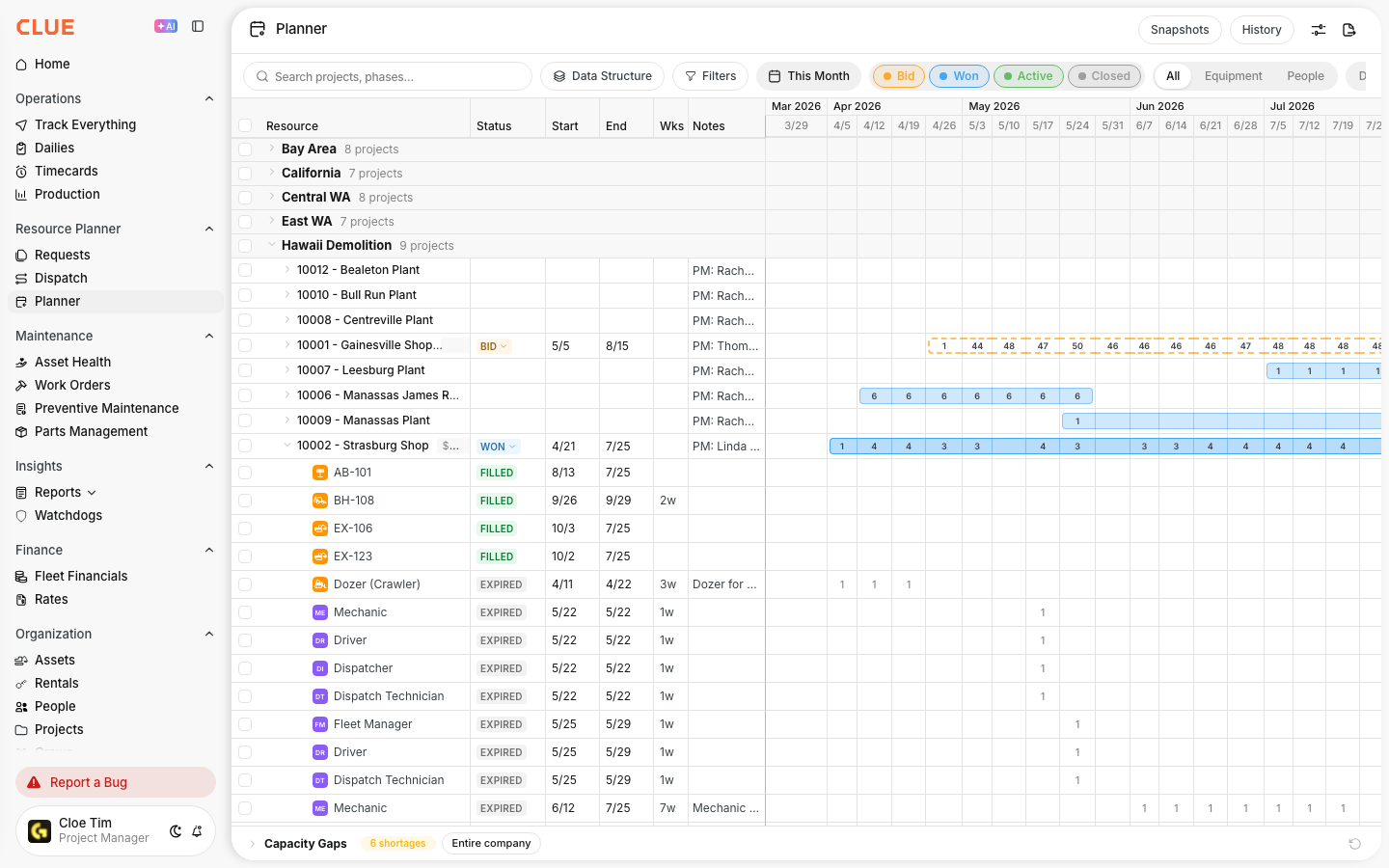Click the Planner calendar header icon

(258, 29)
